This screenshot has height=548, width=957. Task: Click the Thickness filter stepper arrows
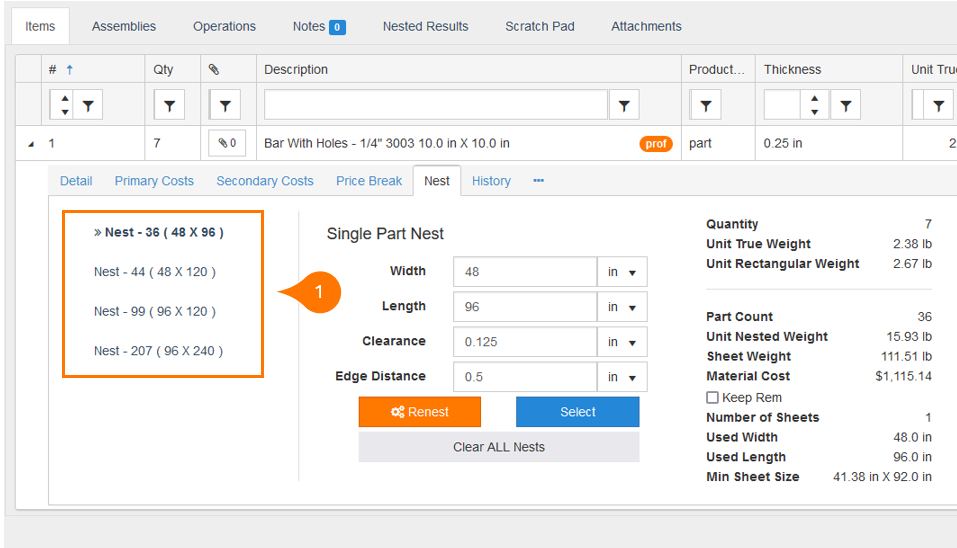(815, 105)
